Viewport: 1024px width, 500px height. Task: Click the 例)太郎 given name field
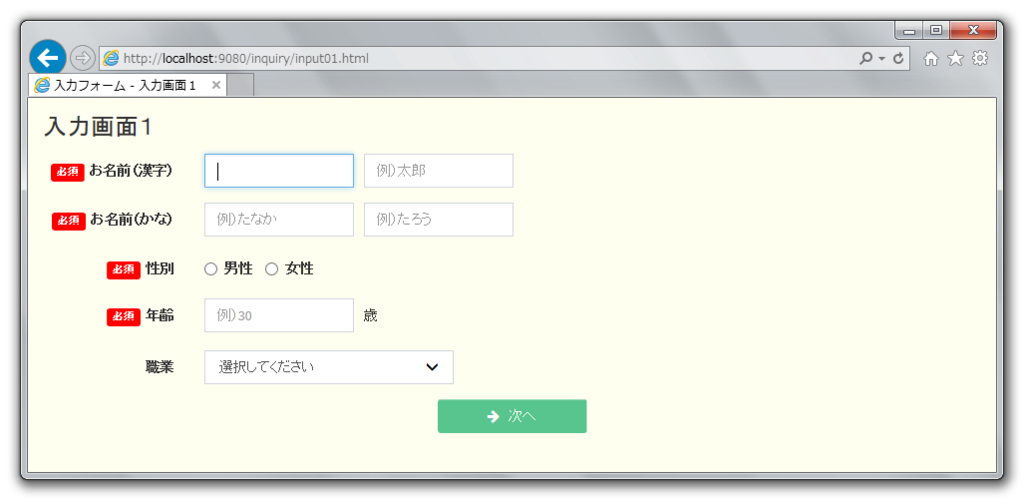[x=438, y=171]
